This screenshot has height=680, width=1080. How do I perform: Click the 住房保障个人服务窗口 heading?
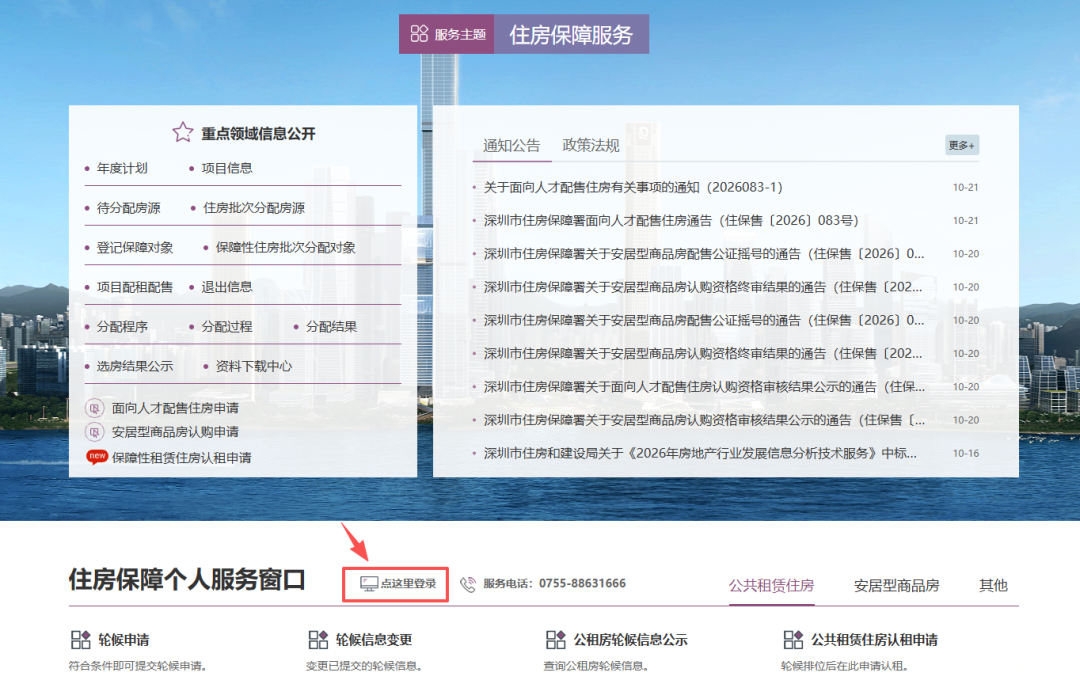click(187, 579)
